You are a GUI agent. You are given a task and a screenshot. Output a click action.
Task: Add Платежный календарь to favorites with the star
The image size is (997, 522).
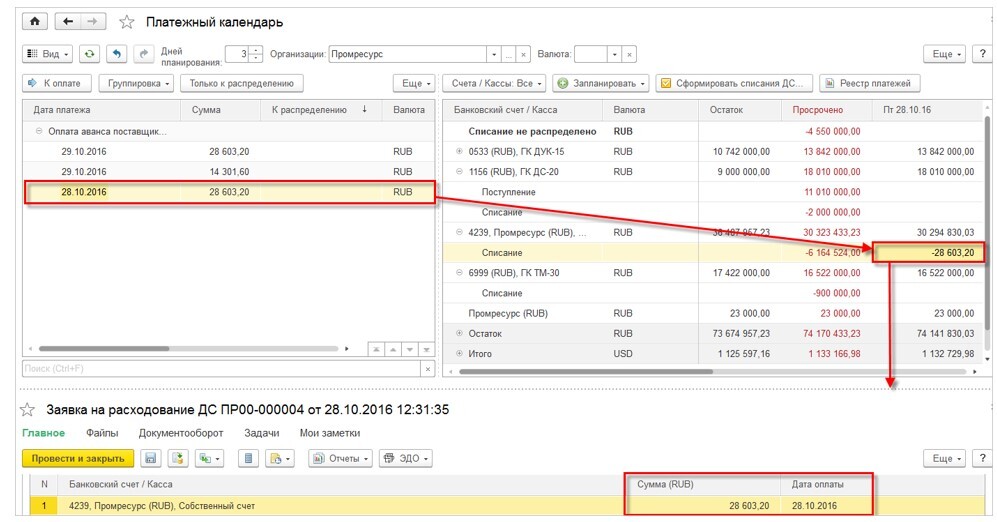pos(127,22)
